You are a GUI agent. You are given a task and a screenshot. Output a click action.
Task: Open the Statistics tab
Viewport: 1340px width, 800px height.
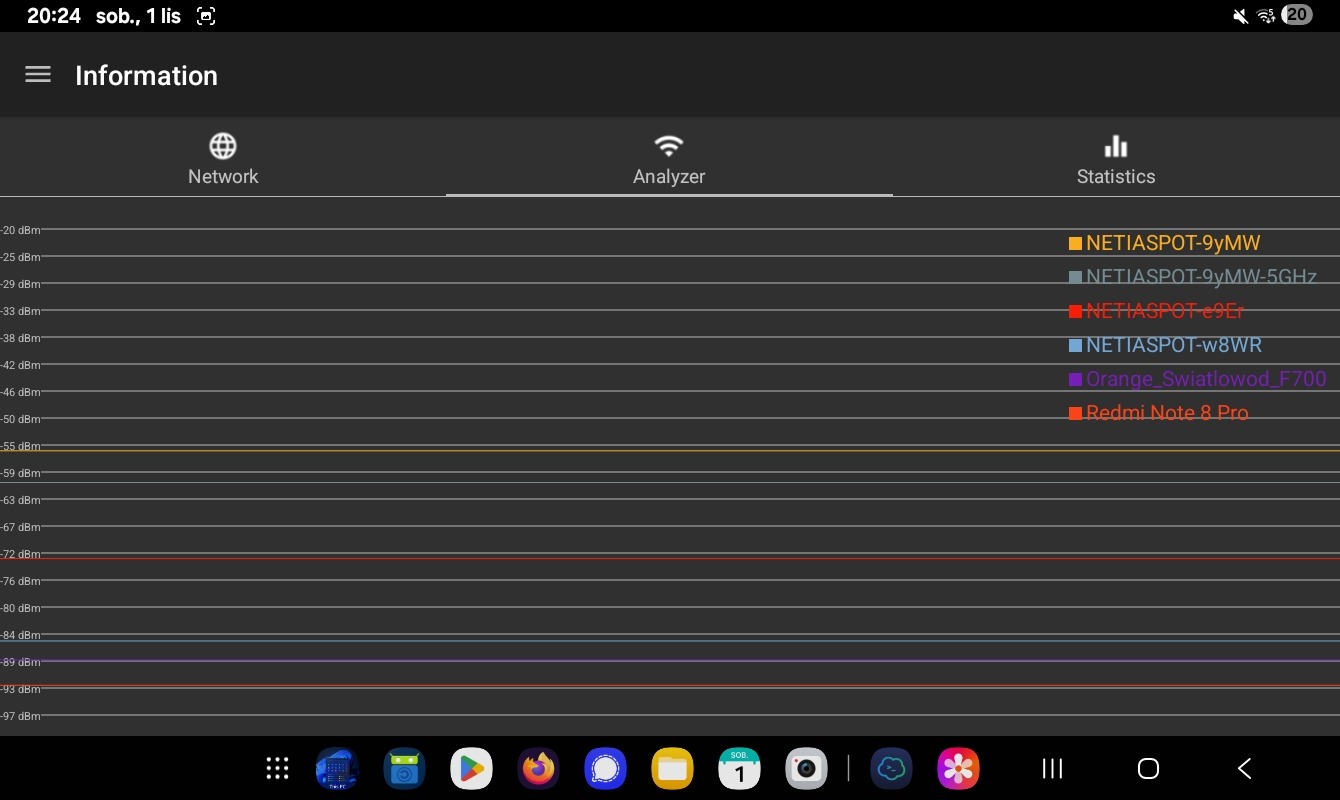click(x=1115, y=159)
